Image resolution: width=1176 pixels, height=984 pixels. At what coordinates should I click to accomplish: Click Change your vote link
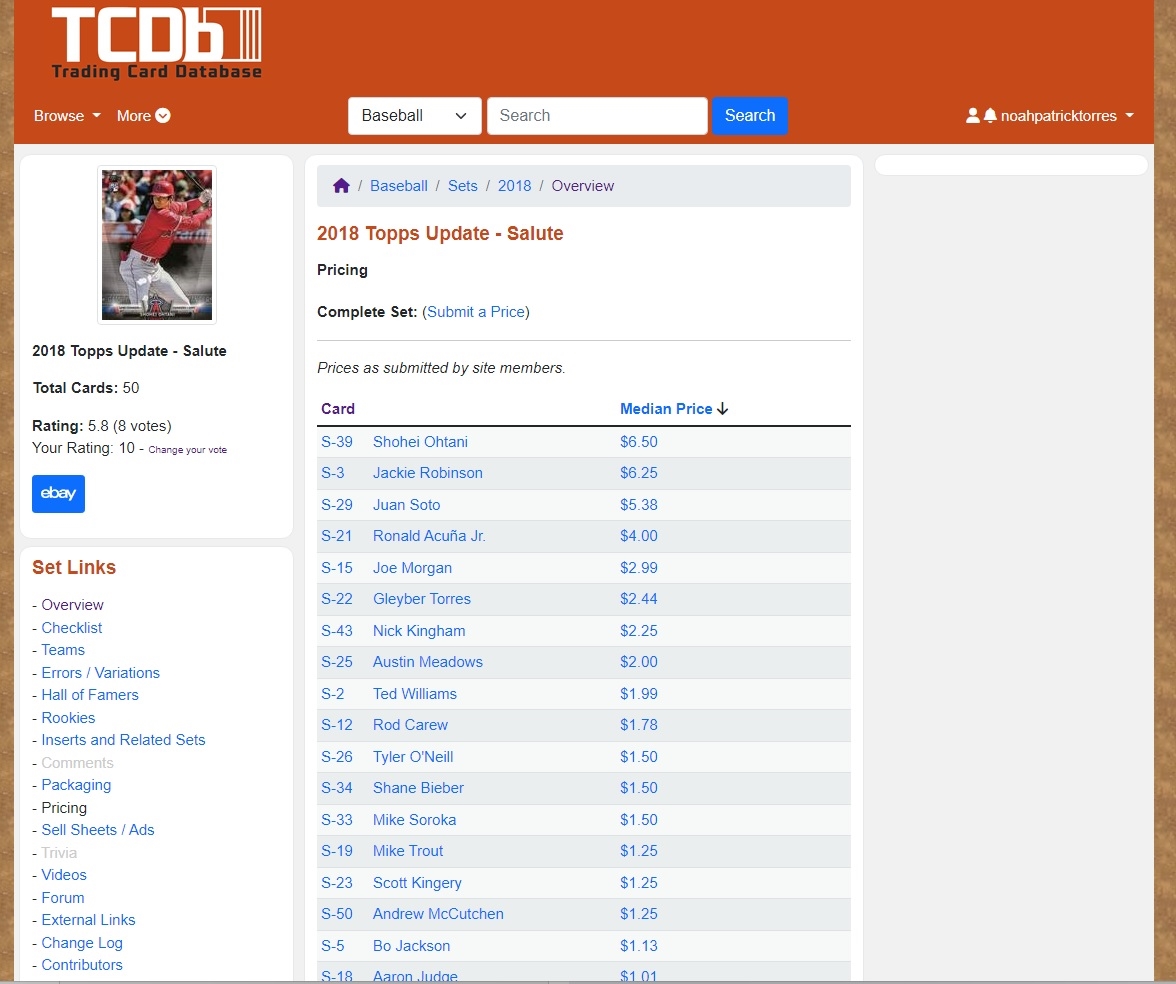188,450
